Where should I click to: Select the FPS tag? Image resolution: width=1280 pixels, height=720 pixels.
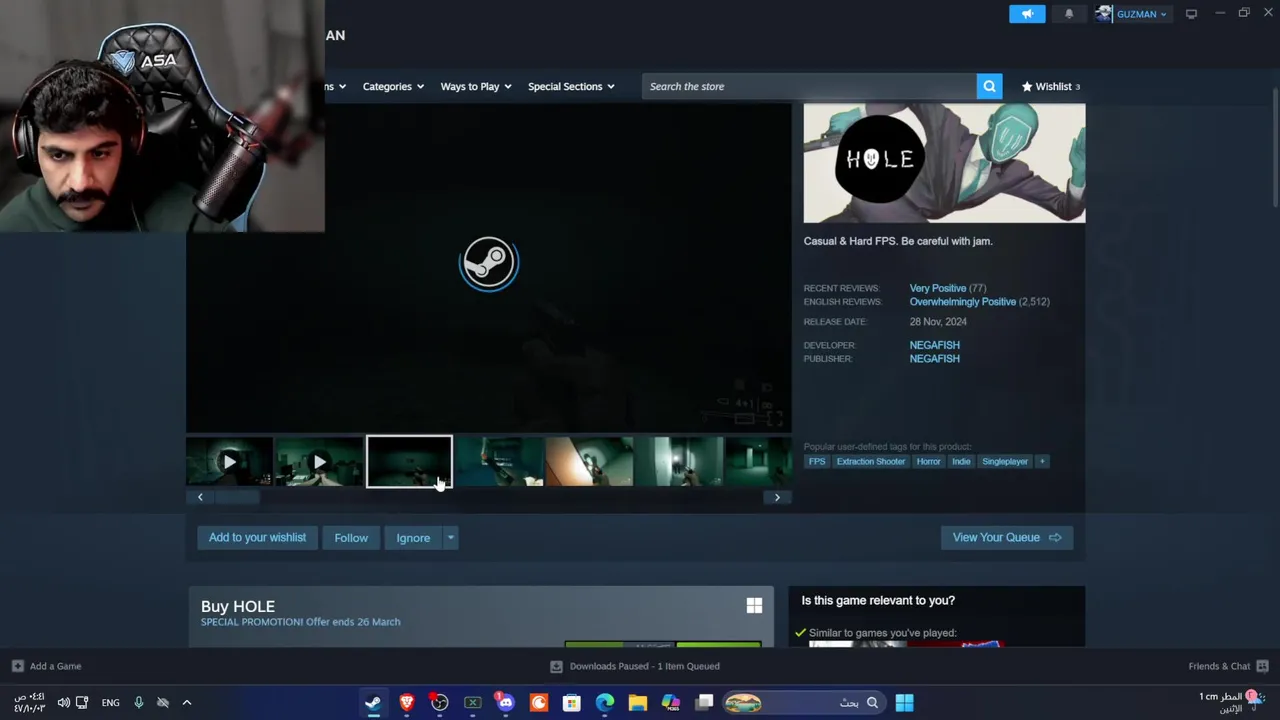(x=817, y=461)
